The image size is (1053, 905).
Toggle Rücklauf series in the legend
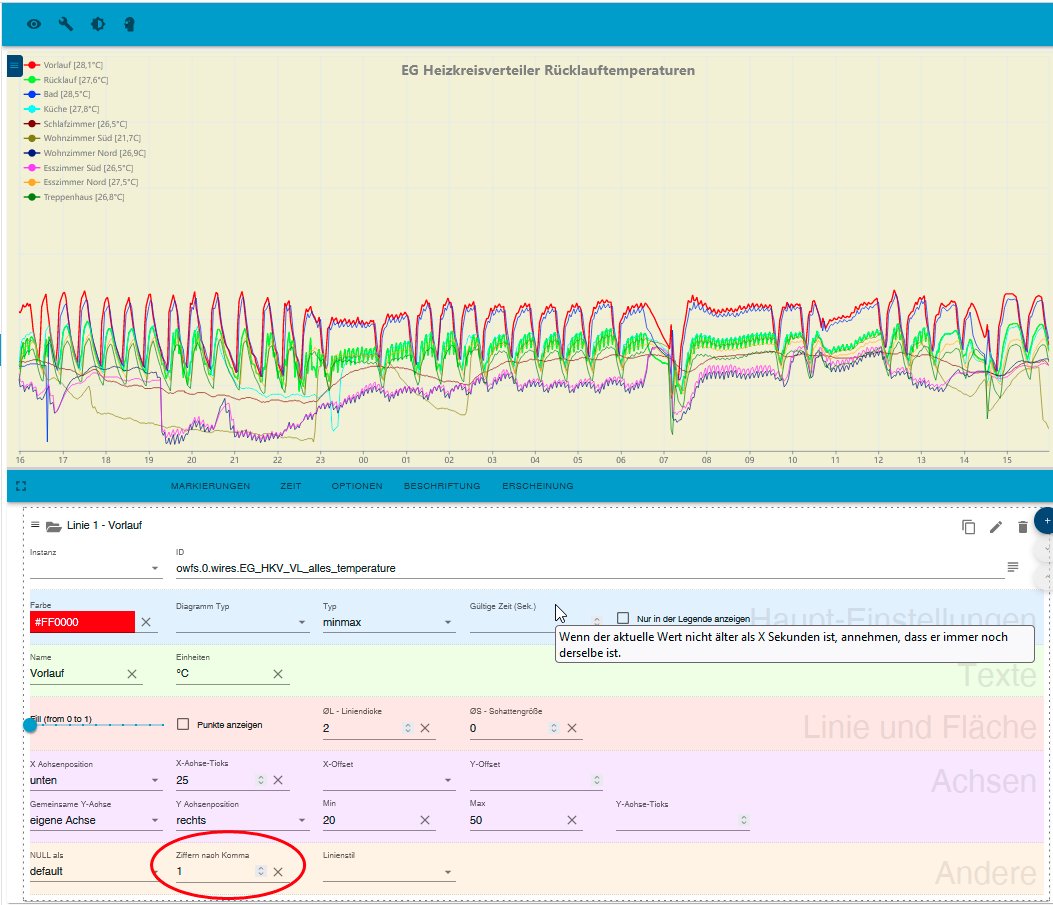pyautogui.click(x=66, y=80)
